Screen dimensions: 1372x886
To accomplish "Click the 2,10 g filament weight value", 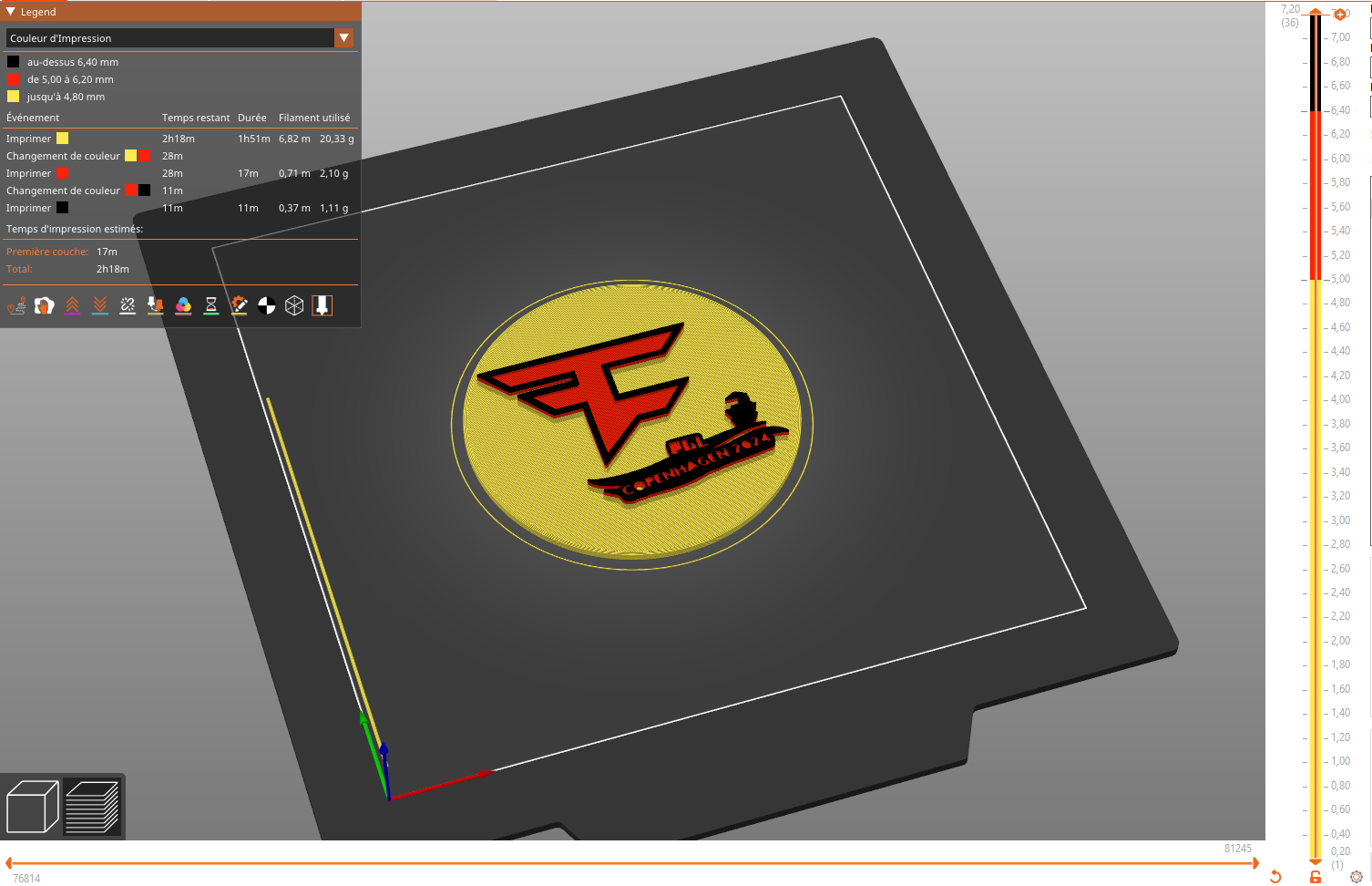I will click(334, 173).
